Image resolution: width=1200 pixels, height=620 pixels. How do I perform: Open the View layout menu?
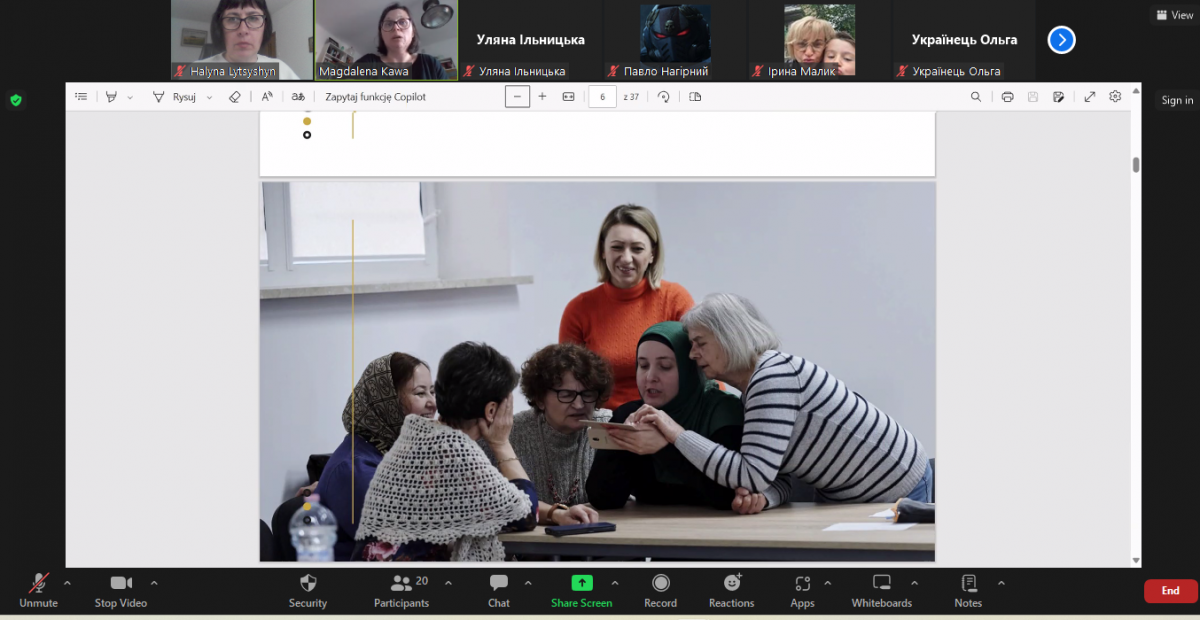pos(1174,15)
